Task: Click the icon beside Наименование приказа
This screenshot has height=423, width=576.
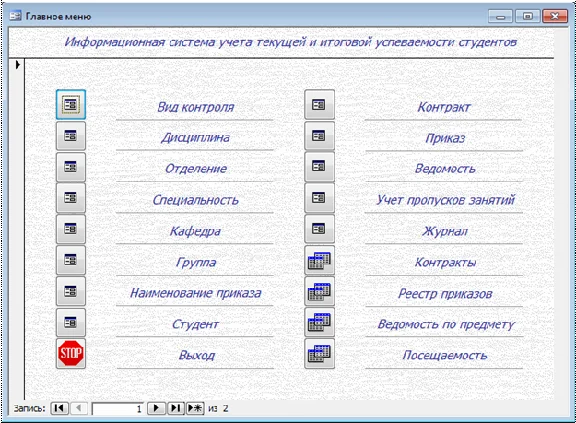Action: tap(71, 291)
